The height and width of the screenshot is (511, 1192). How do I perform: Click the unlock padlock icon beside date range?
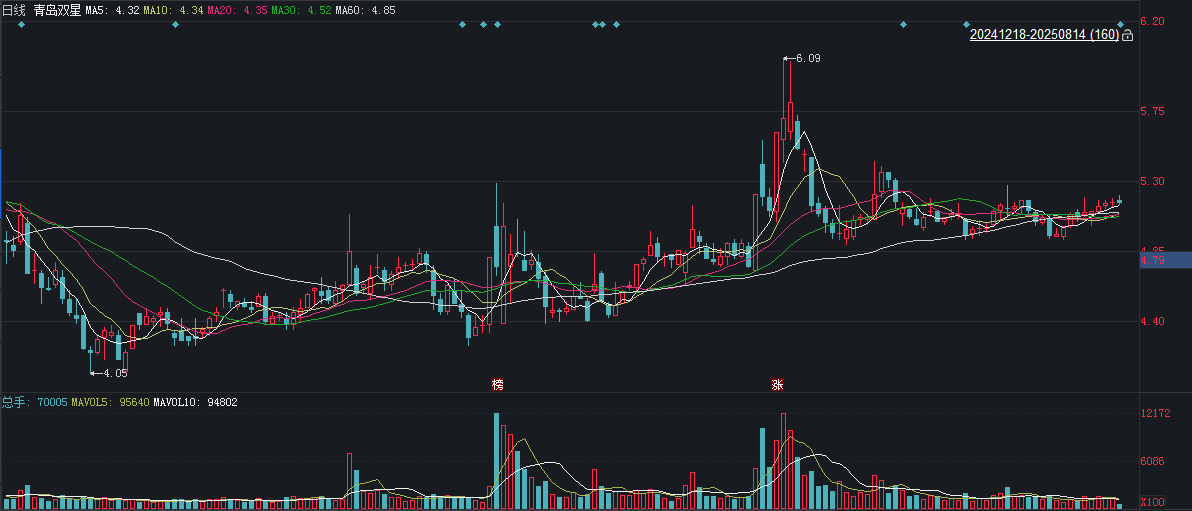point(1127,35)
